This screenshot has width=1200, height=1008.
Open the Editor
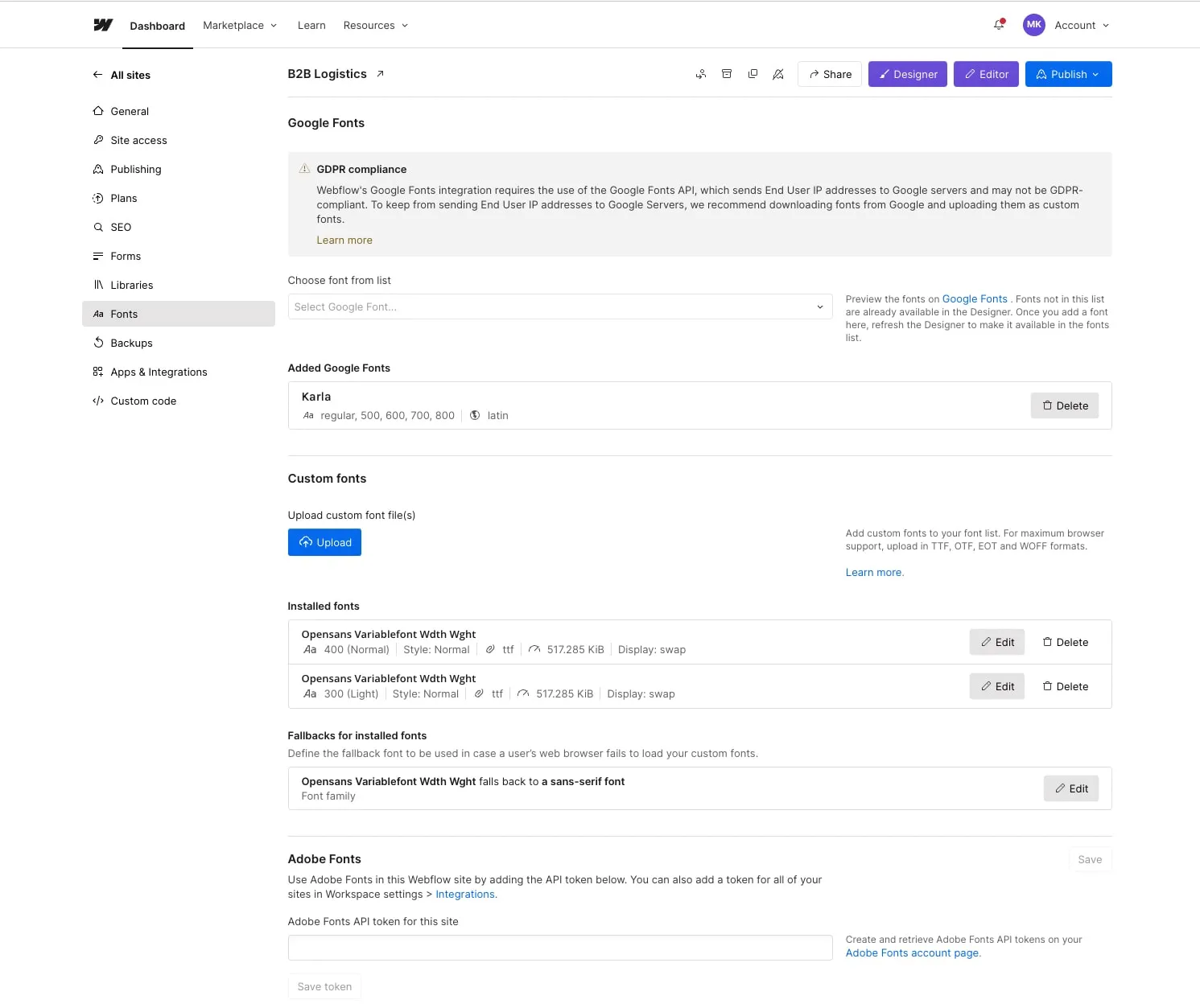click(x=986, y=74)
